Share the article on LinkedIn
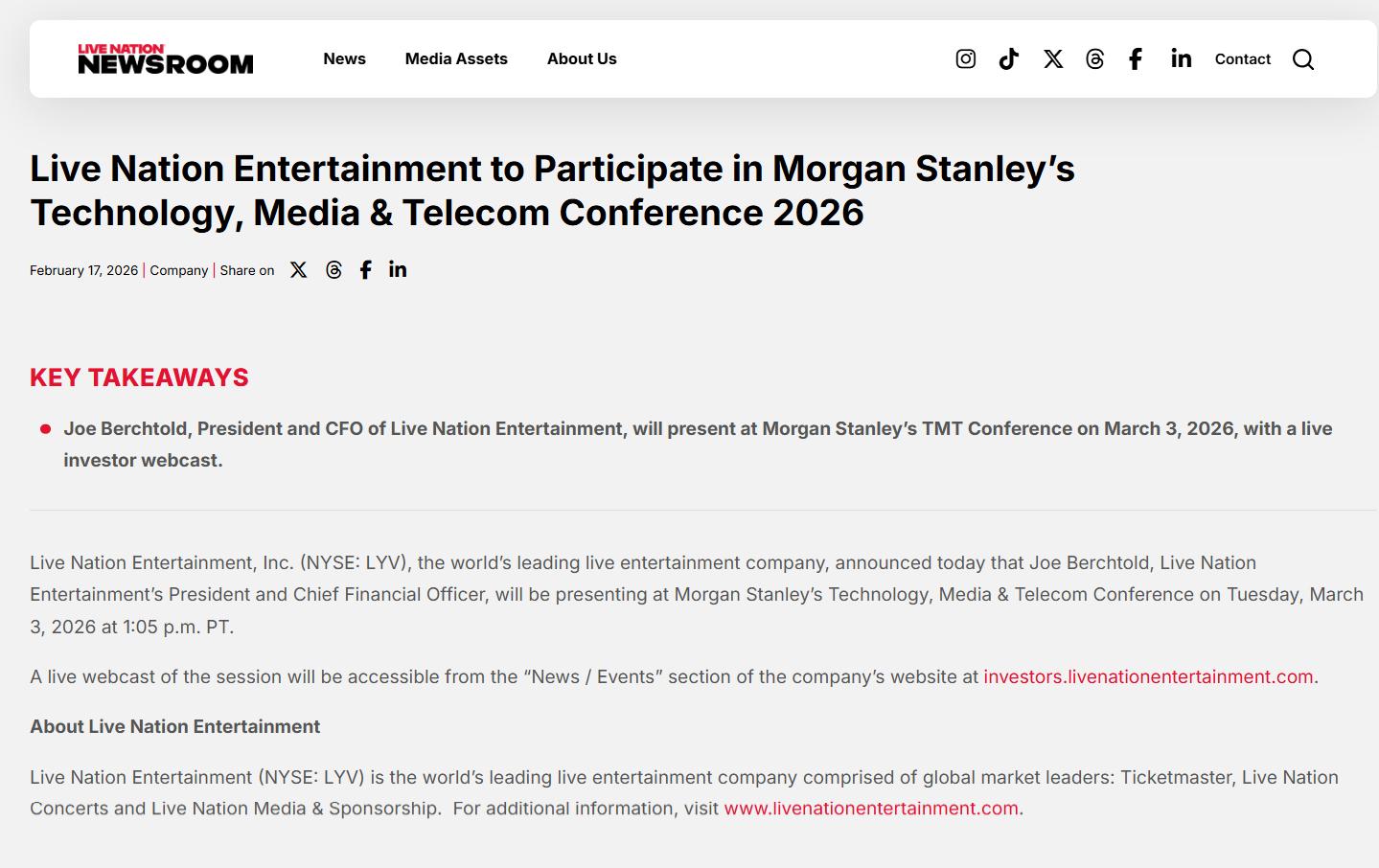 [x=398, y=269]
